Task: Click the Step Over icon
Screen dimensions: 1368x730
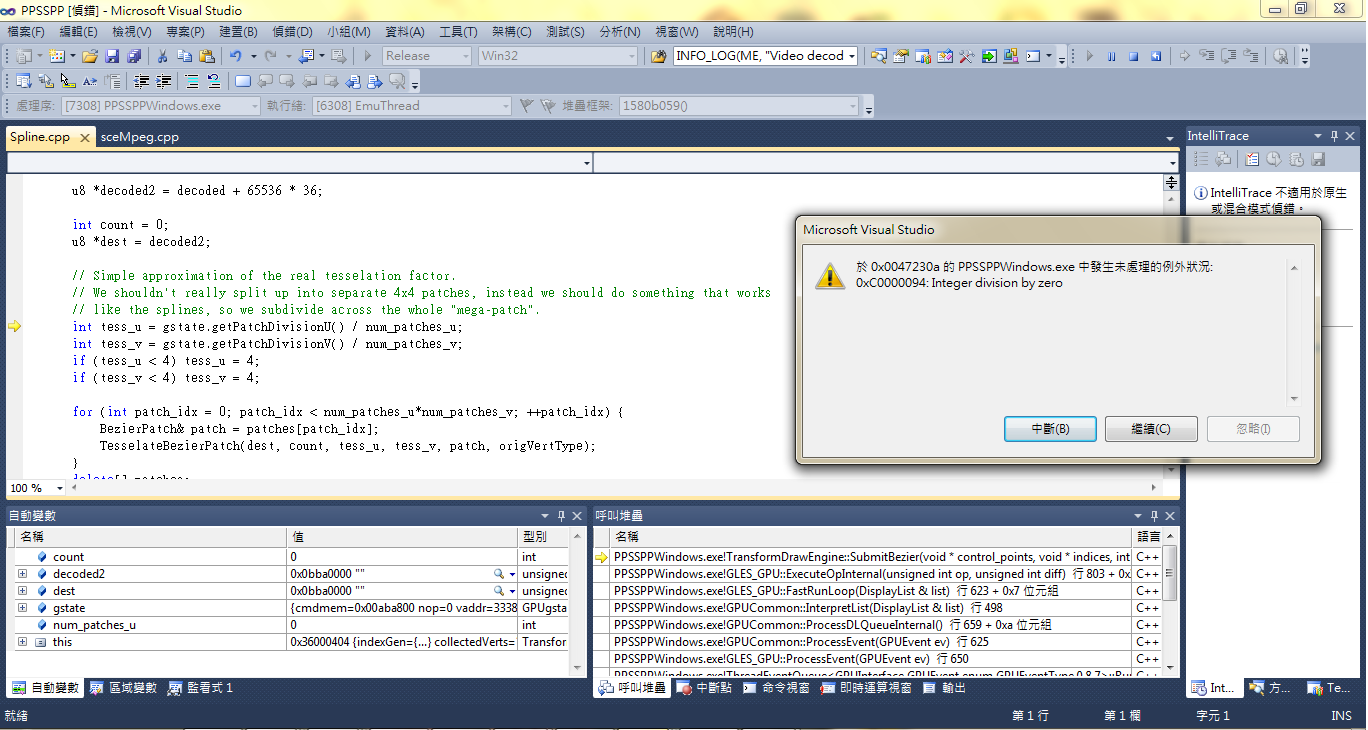Action: [x=1228, y=56]
